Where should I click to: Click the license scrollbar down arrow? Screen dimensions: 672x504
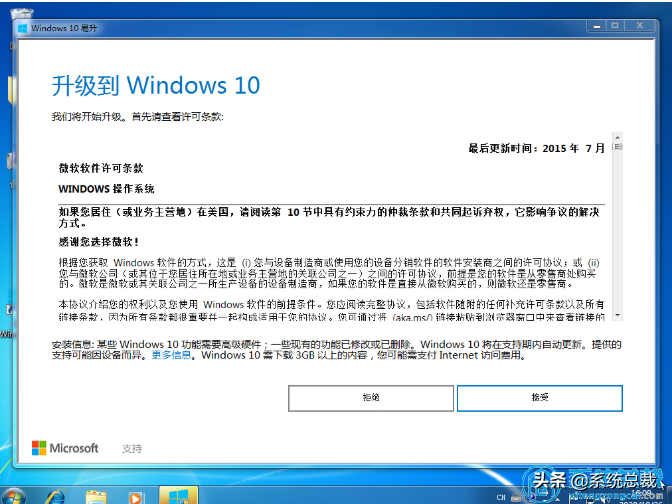tap(618, 315)
